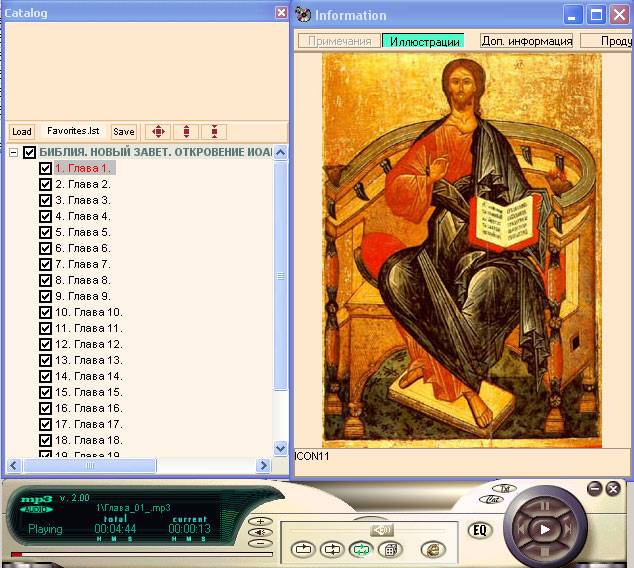The image size is (634, 568).
Task: Skip to the previous track
Action: tap(522, 529)
